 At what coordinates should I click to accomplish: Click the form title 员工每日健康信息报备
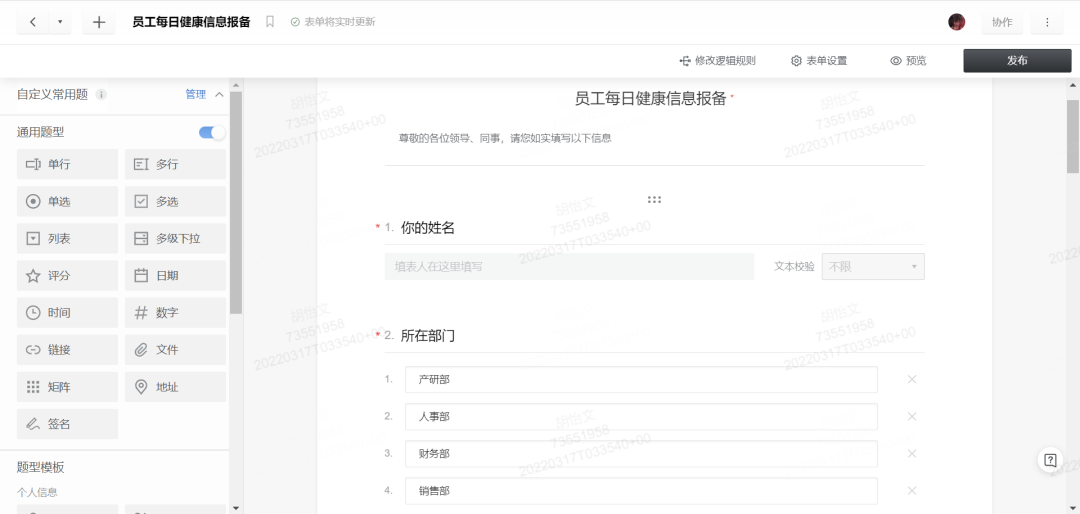point(651,99)
